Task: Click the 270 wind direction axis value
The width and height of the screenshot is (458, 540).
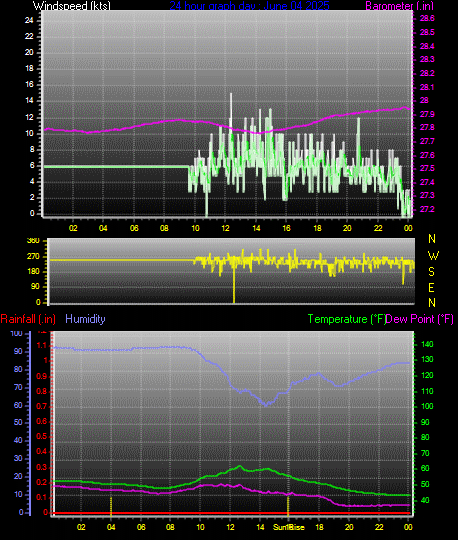Action: [33, 257]
